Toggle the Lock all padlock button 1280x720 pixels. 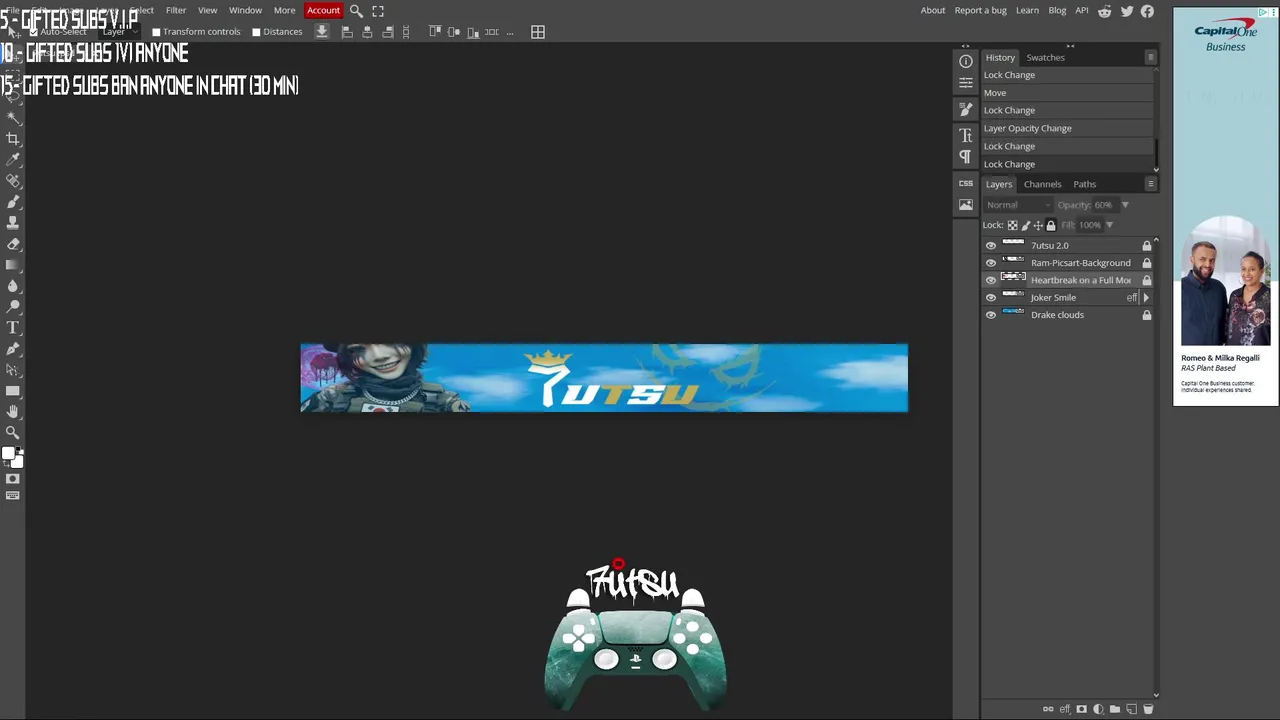[1050, 225]
